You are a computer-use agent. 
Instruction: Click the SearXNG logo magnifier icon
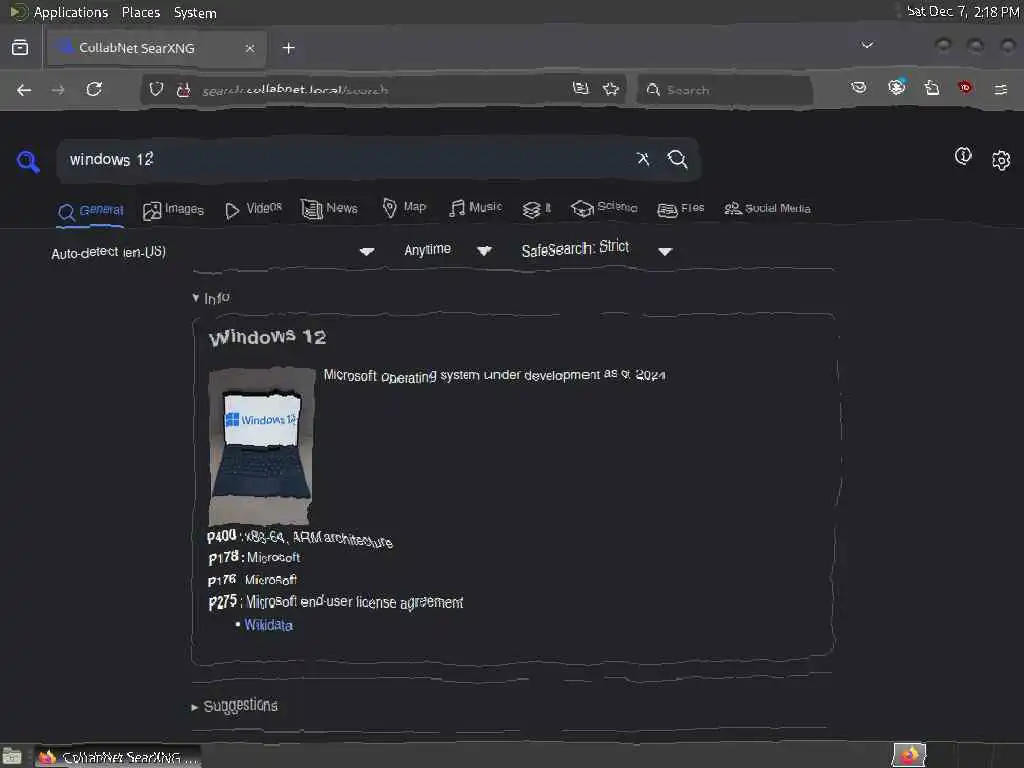tap(28, 161)
